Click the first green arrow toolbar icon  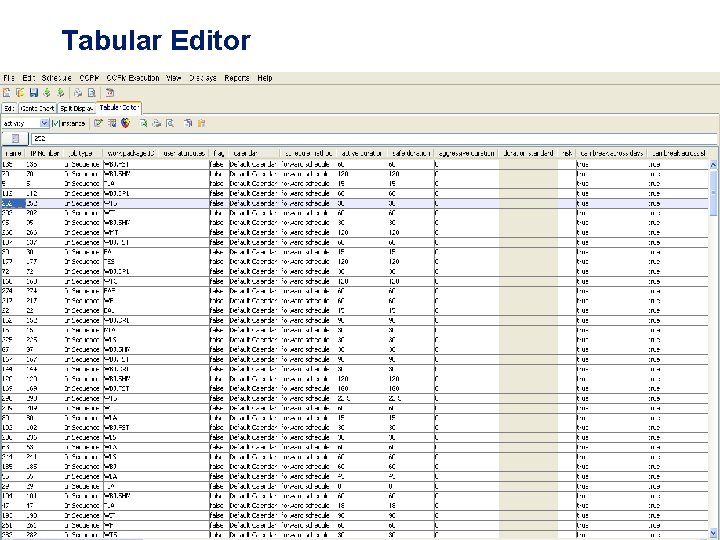pyautogui.click(x=47, y=93)
